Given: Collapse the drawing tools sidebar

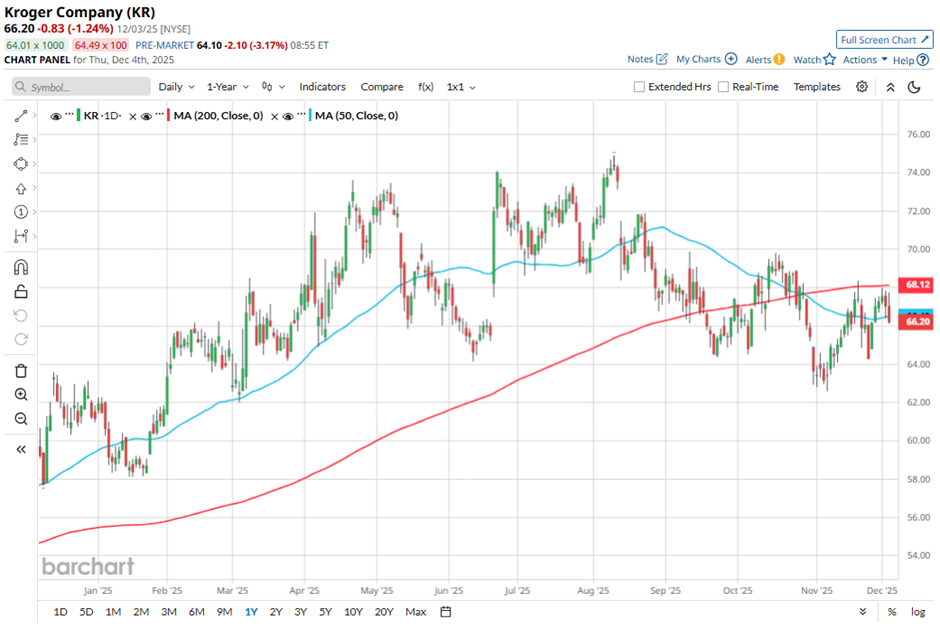Looking at the screenshot, I should pos(20,450).
